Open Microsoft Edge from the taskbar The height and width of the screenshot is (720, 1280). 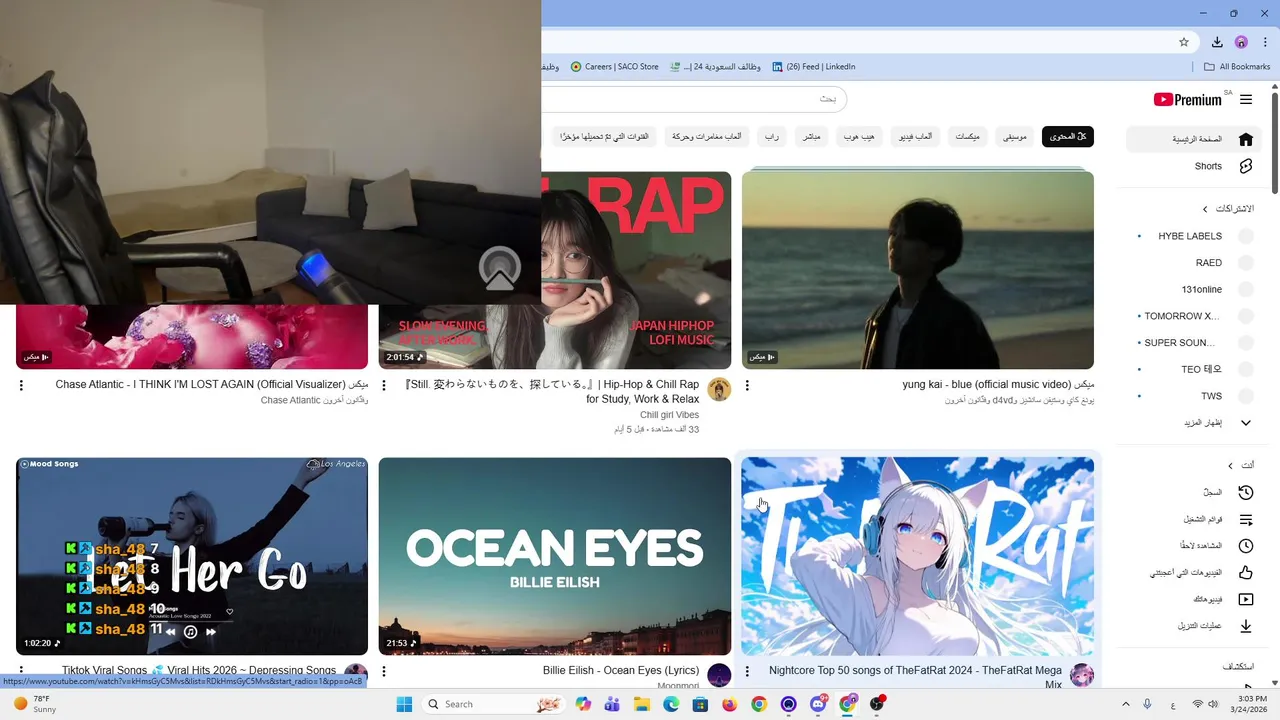point(671,704)
